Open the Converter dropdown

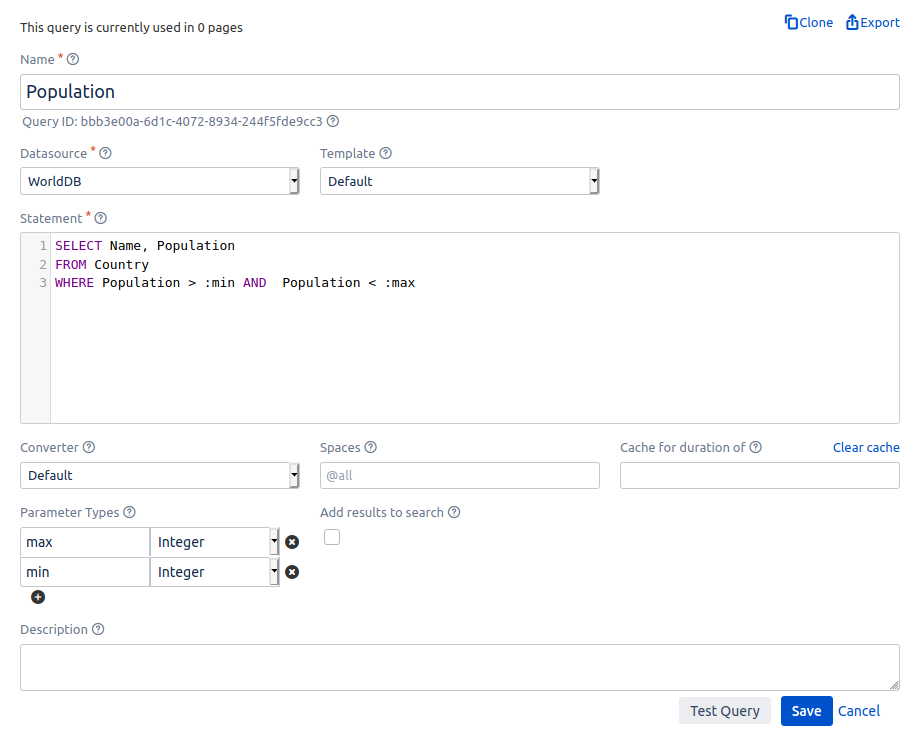159,475
